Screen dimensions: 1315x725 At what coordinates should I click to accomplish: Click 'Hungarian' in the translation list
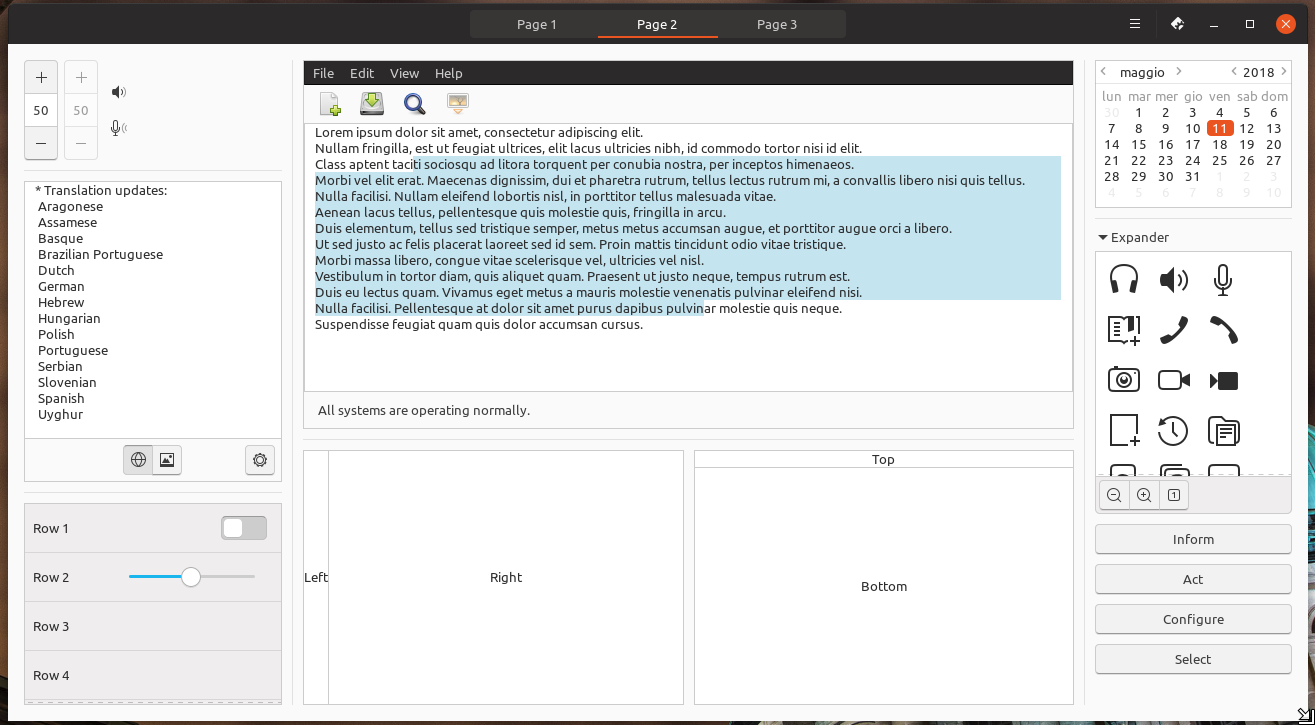point(69,318)
